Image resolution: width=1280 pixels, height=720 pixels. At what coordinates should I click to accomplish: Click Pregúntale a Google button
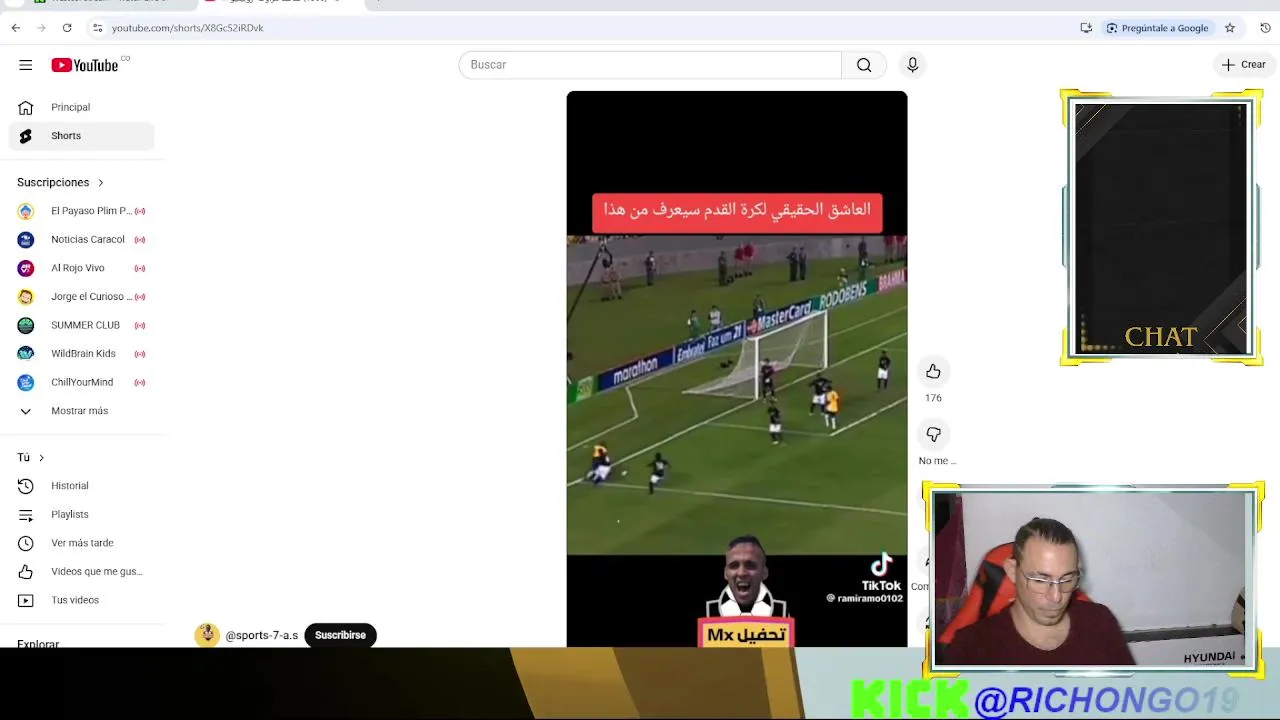[x=1157, y=28]
